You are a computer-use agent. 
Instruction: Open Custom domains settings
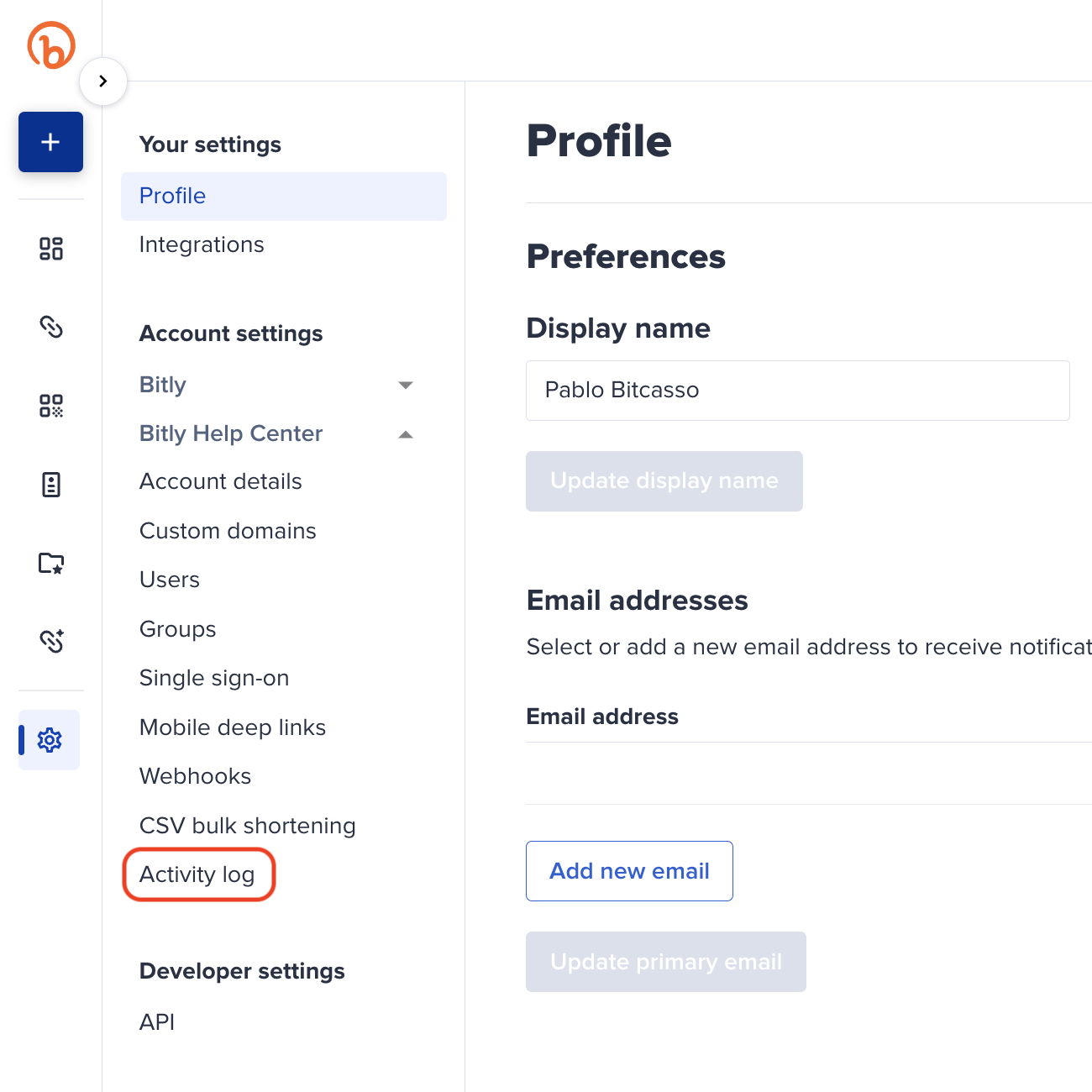[x=228, y=531]
